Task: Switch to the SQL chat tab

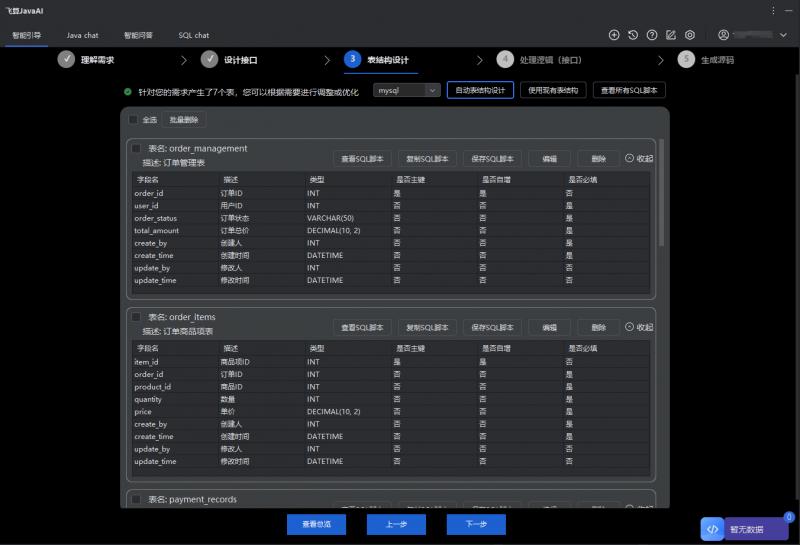Action: tap(193, 35)
